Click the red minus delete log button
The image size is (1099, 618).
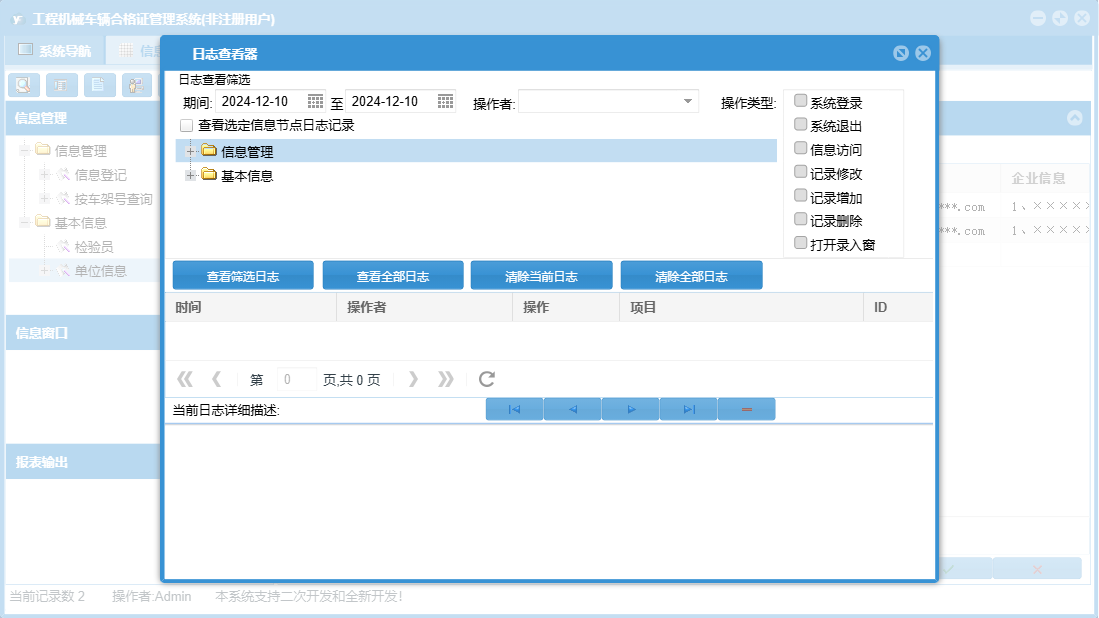[x=746, y=409]
